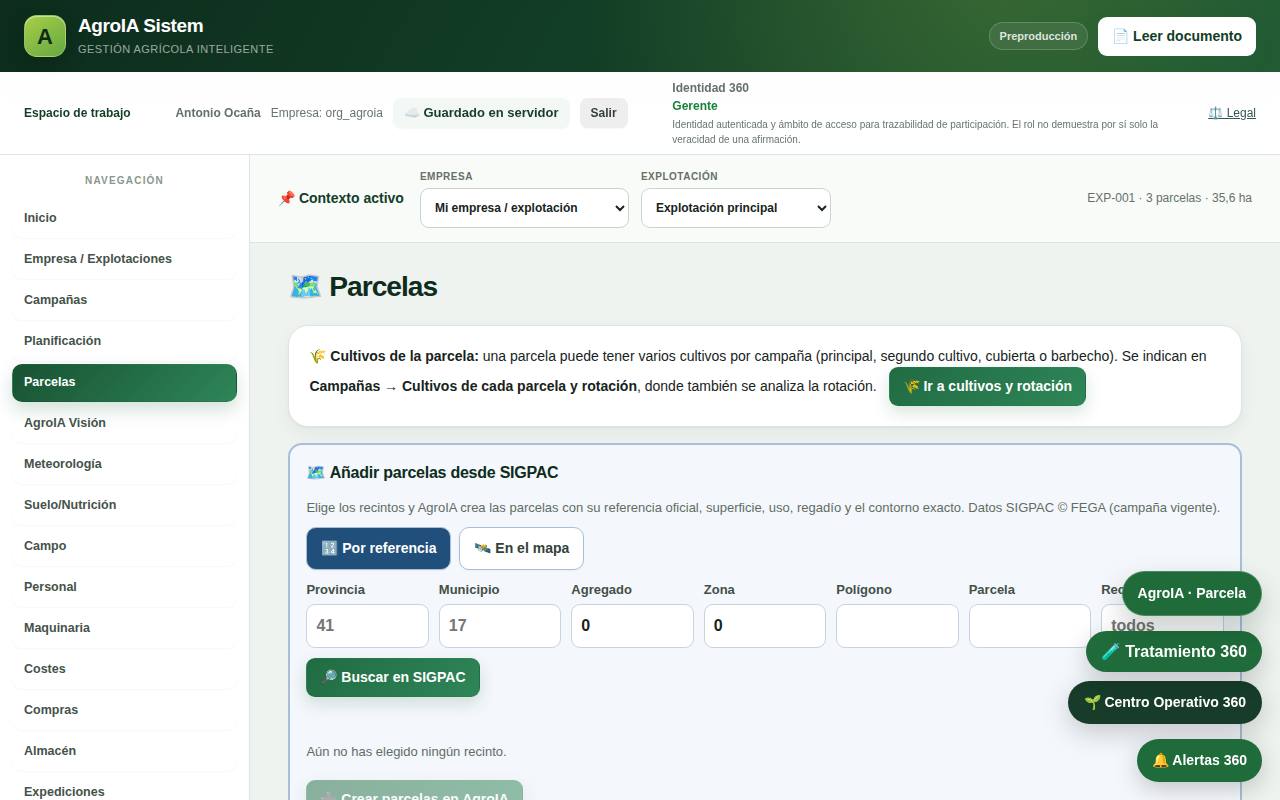The image size is (1280, 800).
Task: Open the Tratamiento 360 floating button
Action: pos(1174,651)
